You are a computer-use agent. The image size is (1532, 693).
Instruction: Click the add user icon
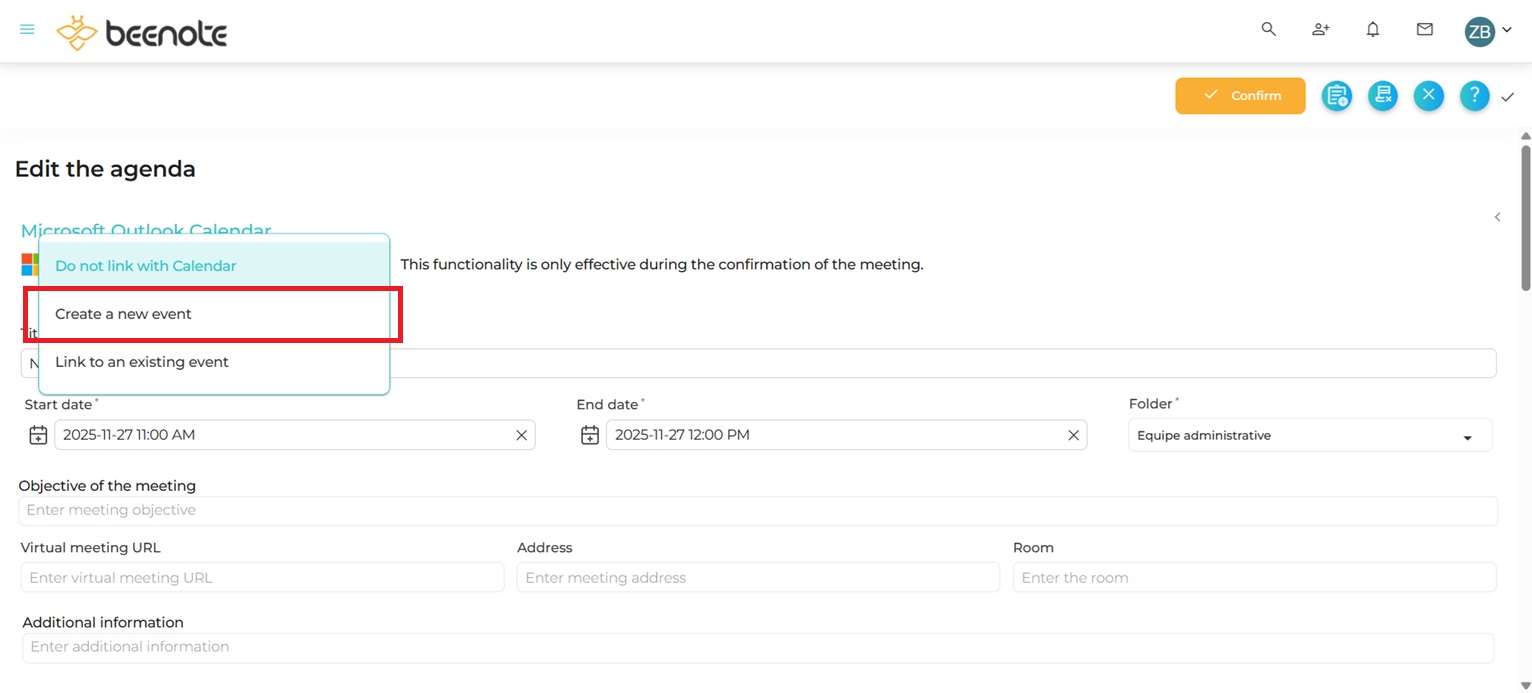[x=1320, y=30]
